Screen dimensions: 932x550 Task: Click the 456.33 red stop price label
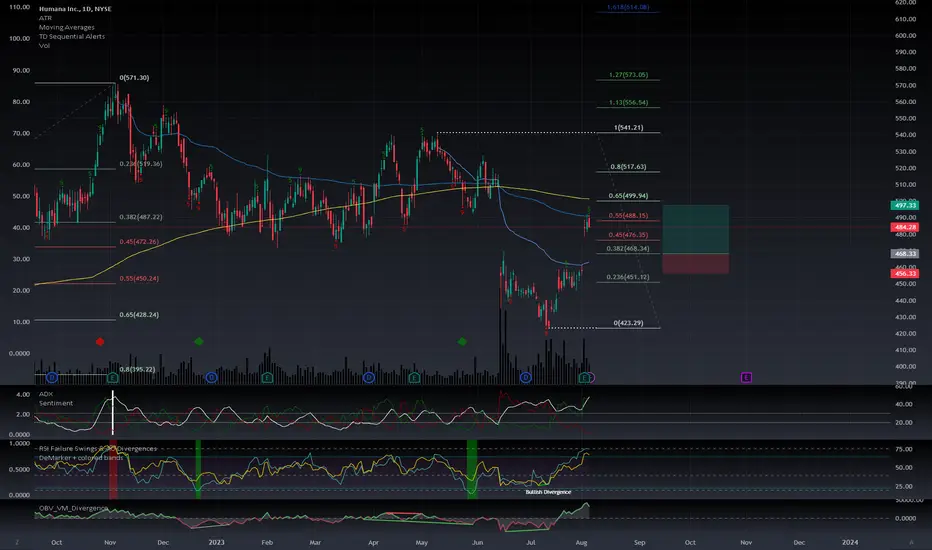(905, 274)
